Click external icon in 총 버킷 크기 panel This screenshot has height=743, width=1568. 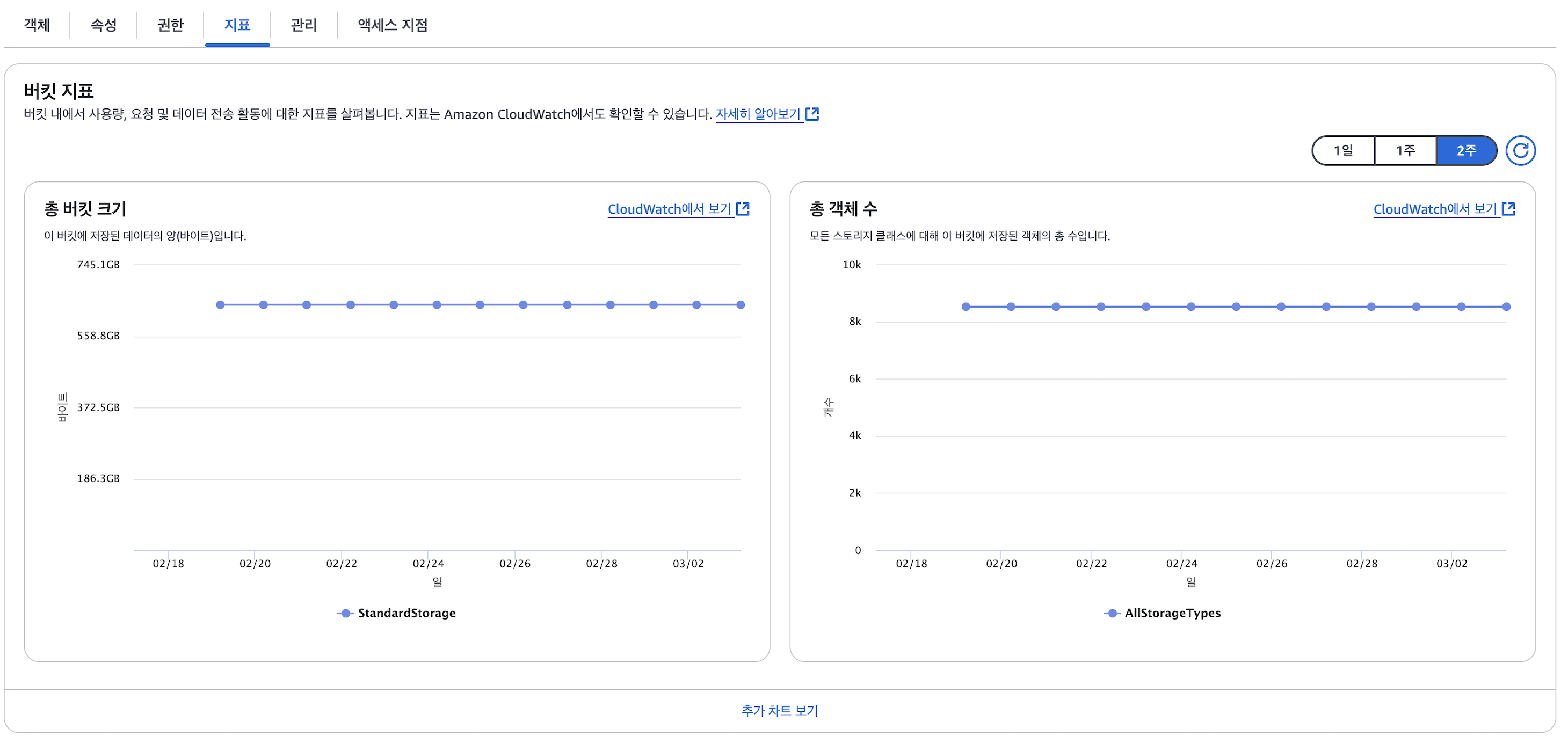[743, 209]
